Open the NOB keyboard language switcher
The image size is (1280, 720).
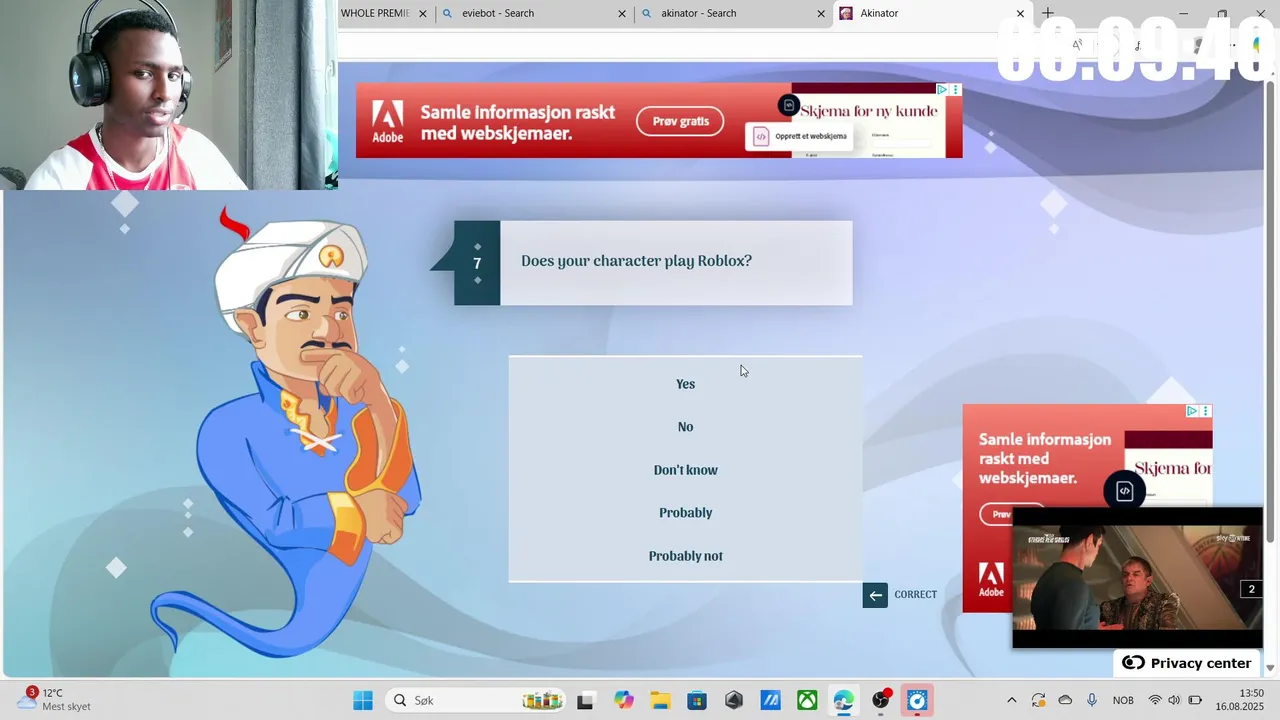click(1123, 701)
